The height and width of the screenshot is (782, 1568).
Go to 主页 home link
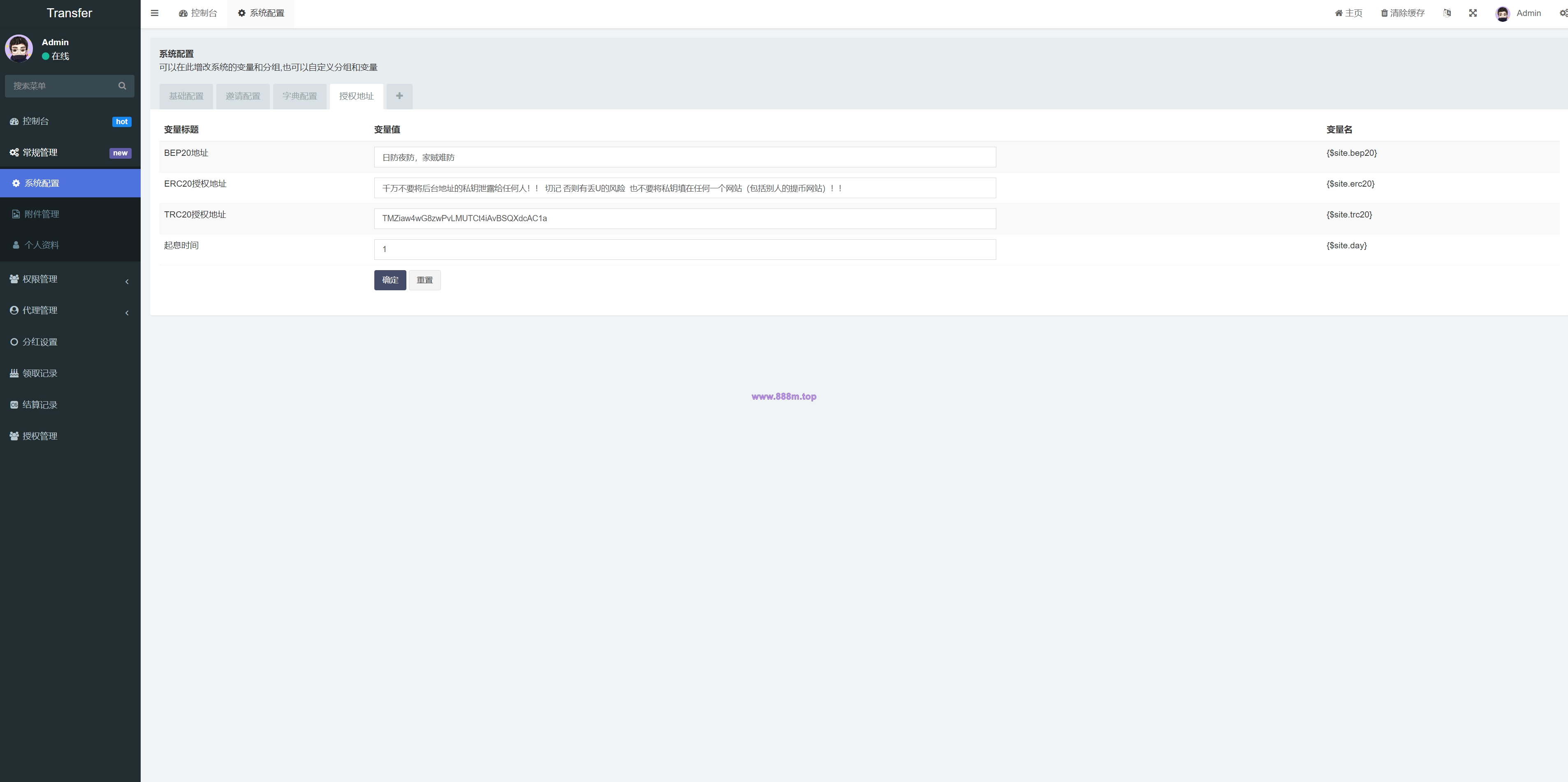click(1348, 13)
